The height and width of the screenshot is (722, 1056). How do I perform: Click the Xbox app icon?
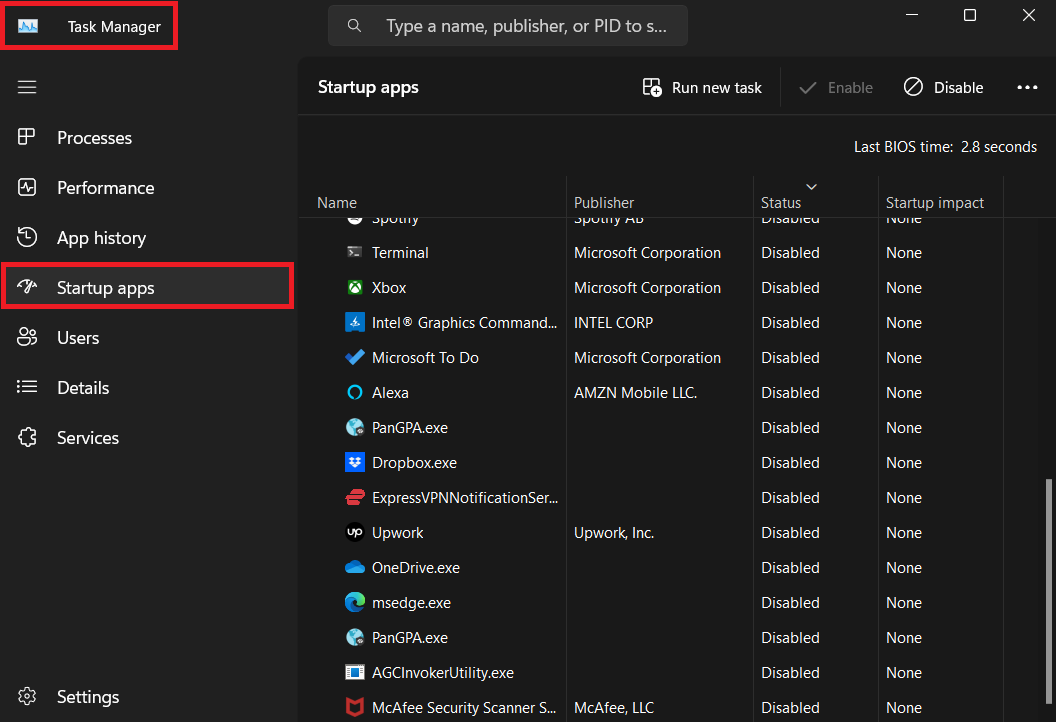(354, 288)
